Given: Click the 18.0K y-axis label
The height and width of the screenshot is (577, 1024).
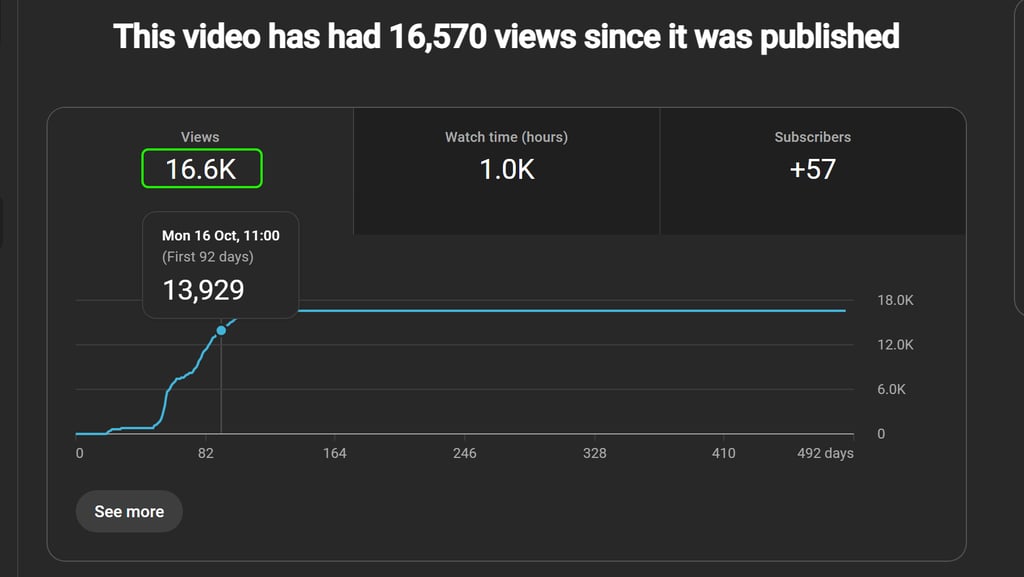Looking at the screenshot, I should coord(895,300).
